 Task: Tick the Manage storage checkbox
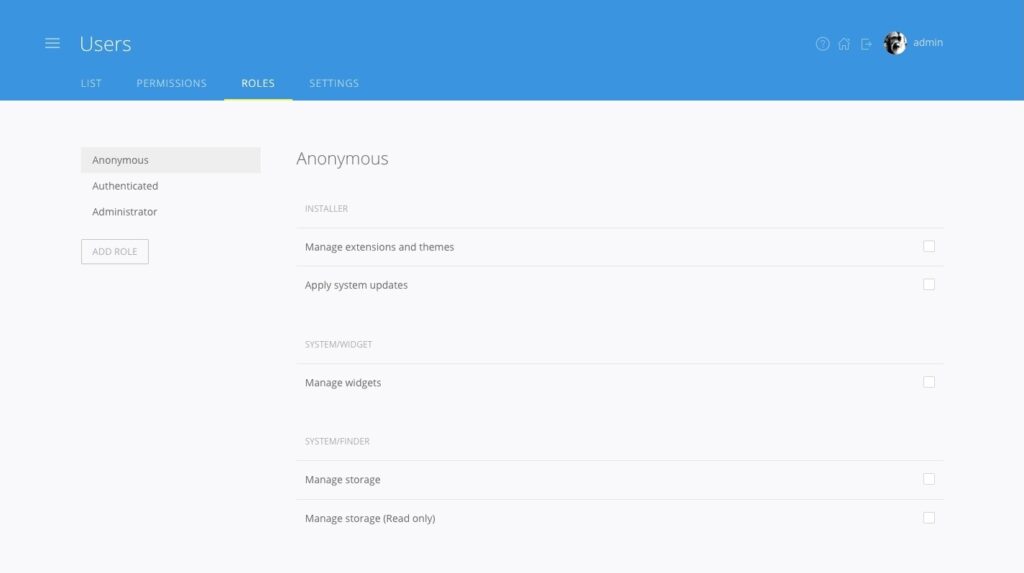(x=929, y=479)
